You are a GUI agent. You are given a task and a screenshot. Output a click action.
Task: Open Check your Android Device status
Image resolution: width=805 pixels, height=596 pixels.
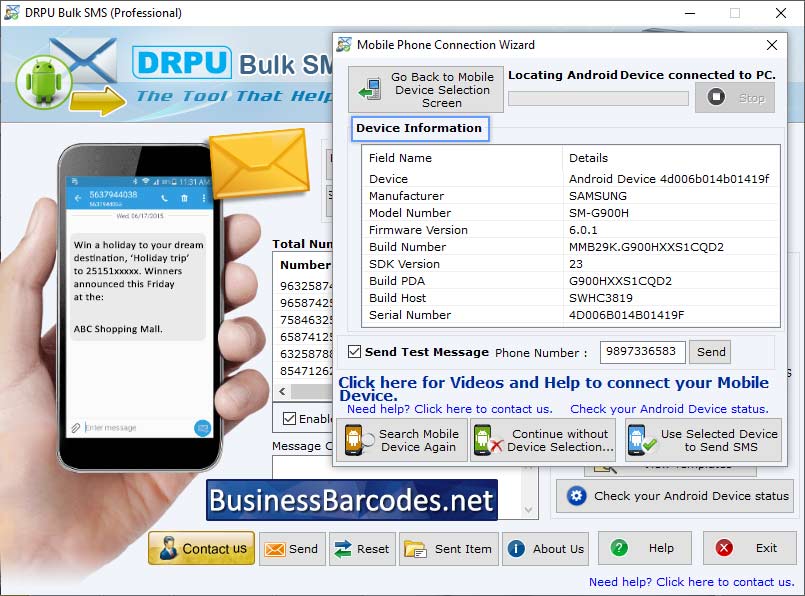(675, 495)
